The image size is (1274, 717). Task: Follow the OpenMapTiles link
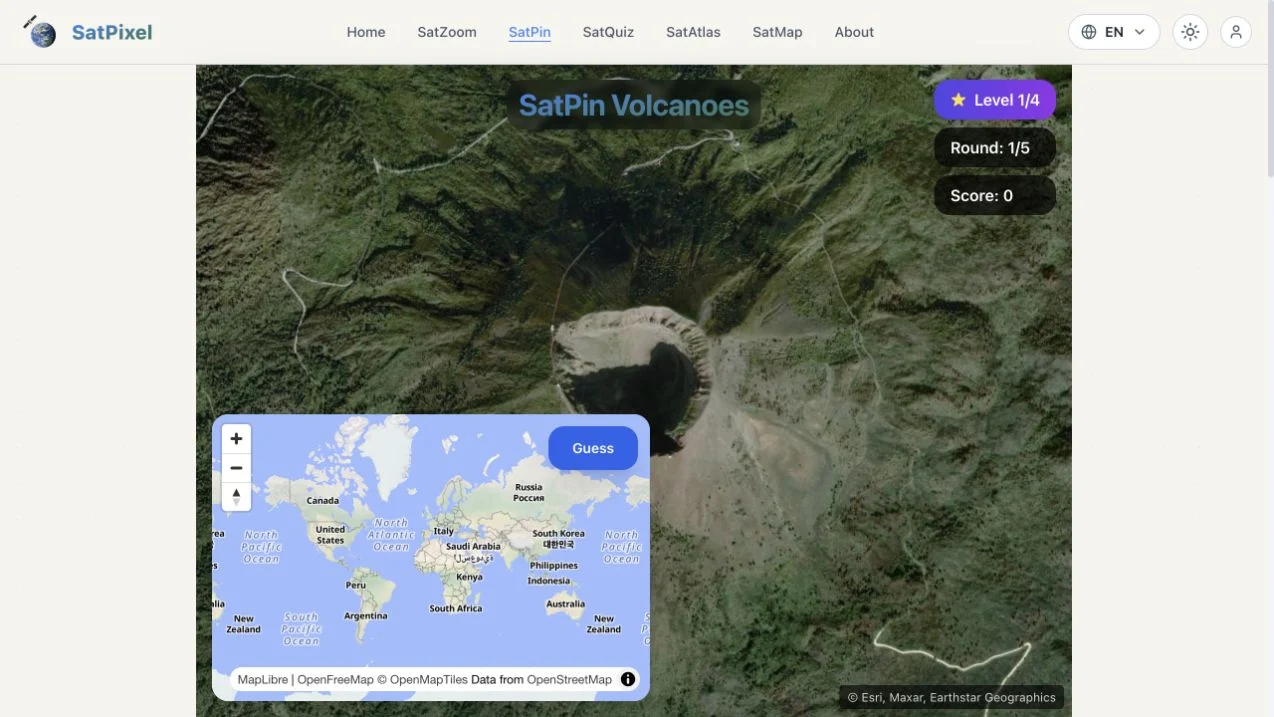tap(422, 679)
